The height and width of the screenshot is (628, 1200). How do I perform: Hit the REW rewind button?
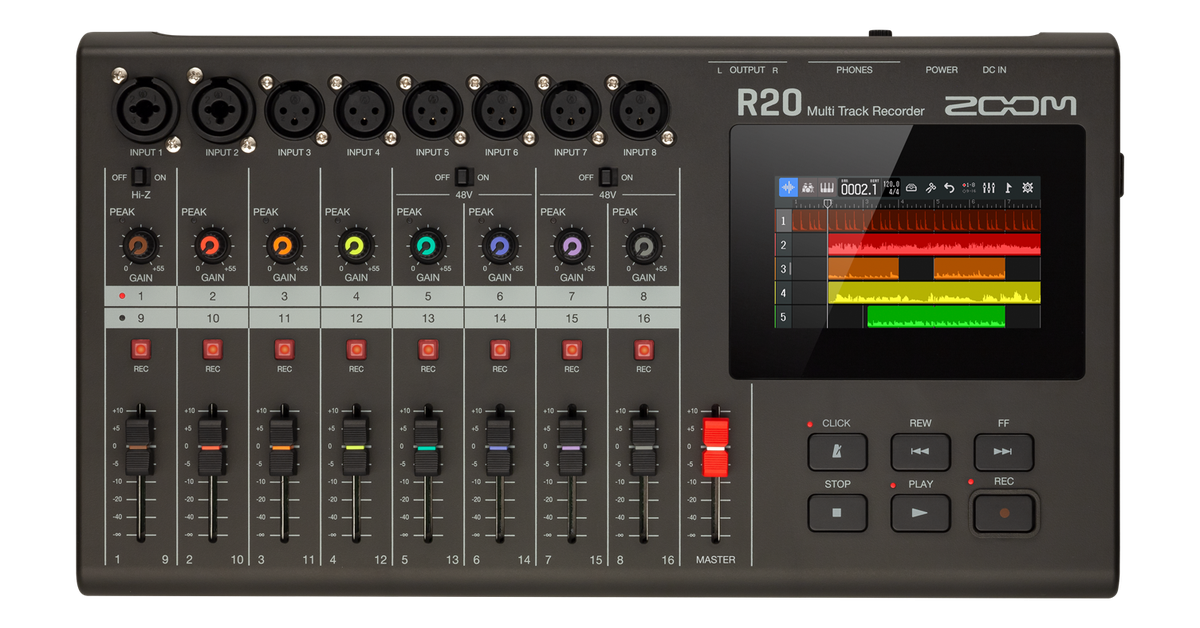tap(920, 452)
